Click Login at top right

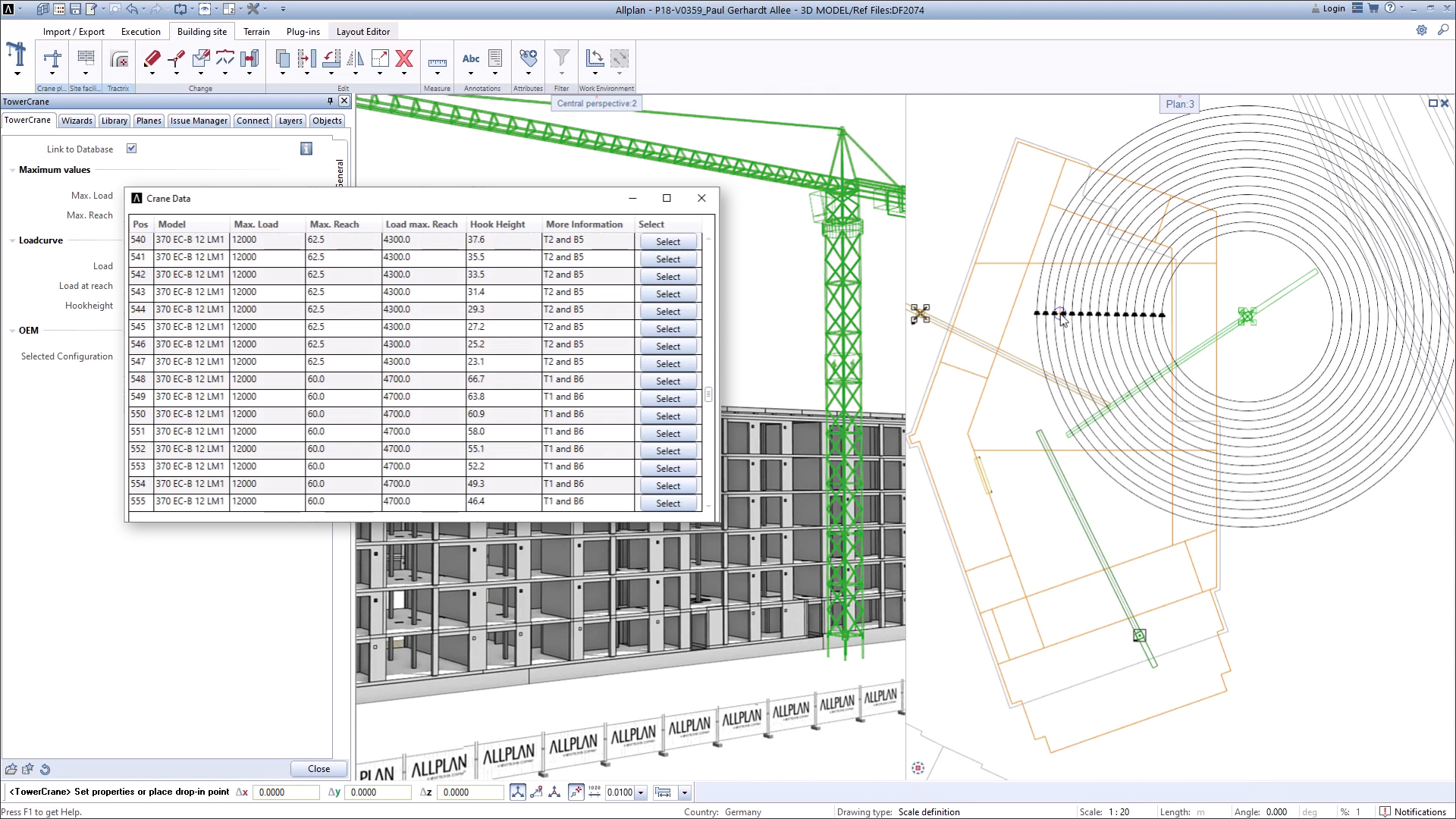[1328, 8]
